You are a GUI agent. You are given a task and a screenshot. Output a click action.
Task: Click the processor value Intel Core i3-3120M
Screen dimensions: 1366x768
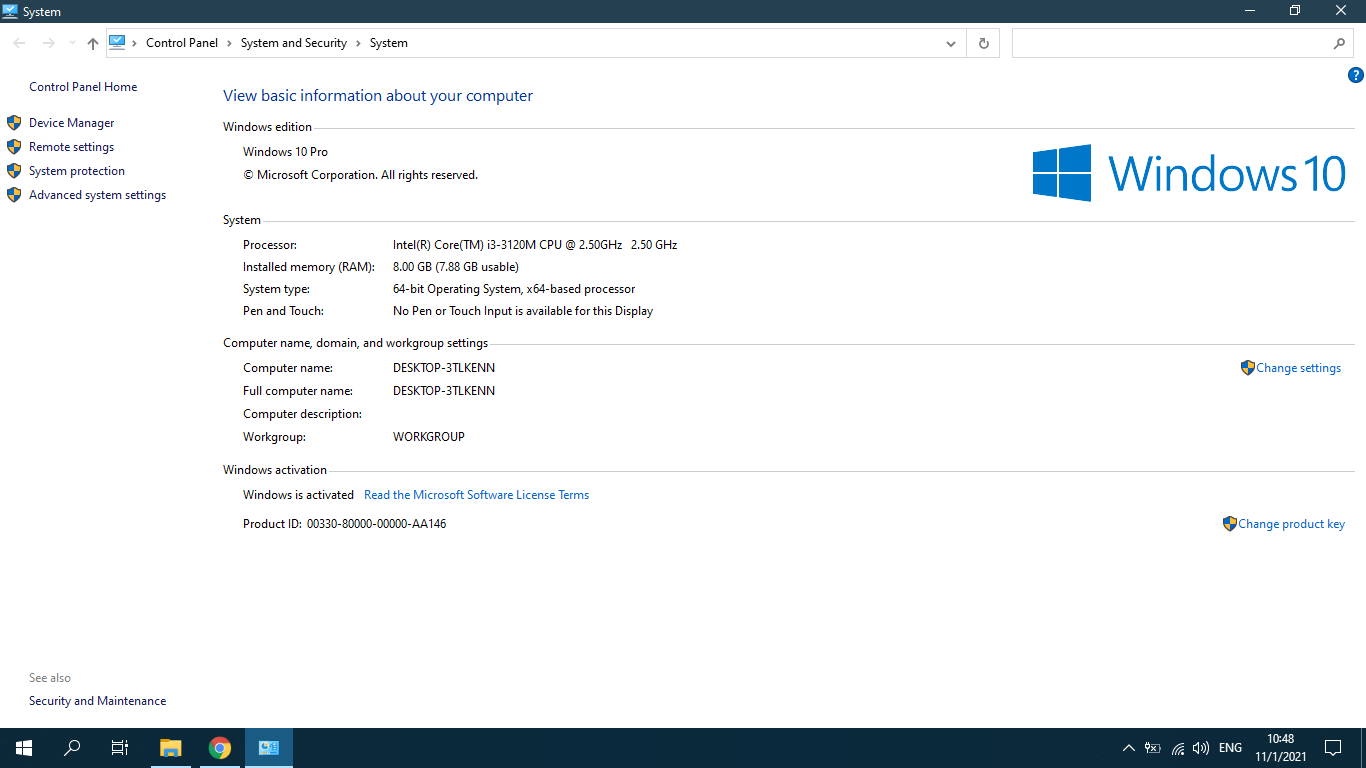535,245
